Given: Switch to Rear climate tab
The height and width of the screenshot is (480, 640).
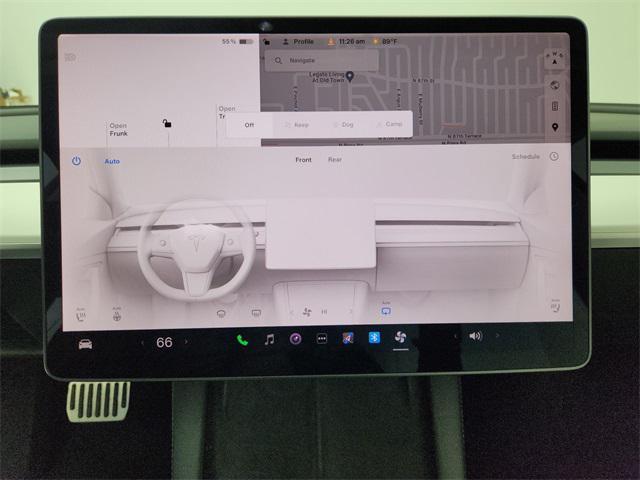Looking at the screenshot, I should point(335,160).
